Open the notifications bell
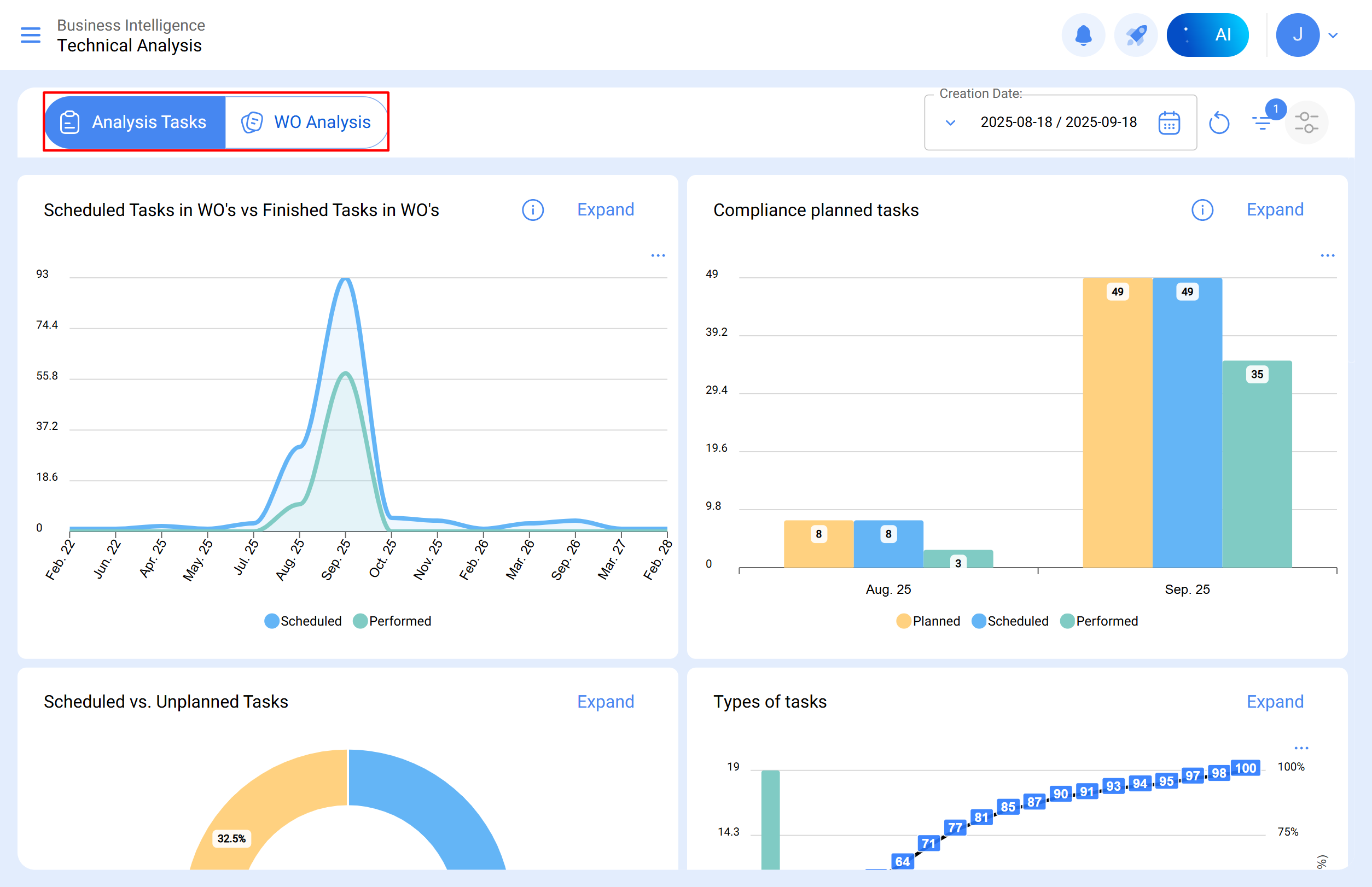The image size is (1372, 887). pos(1083,35)
